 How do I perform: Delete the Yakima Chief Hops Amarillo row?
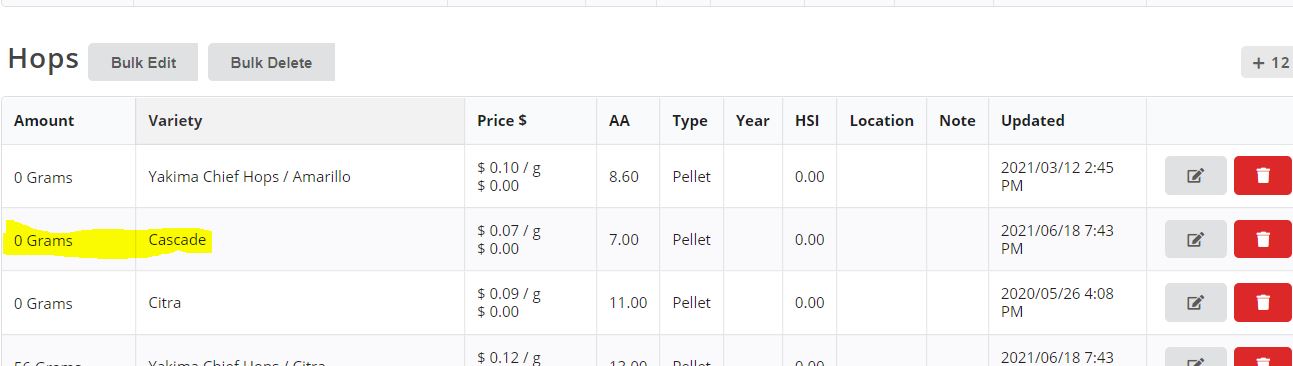pos(1263,176)
